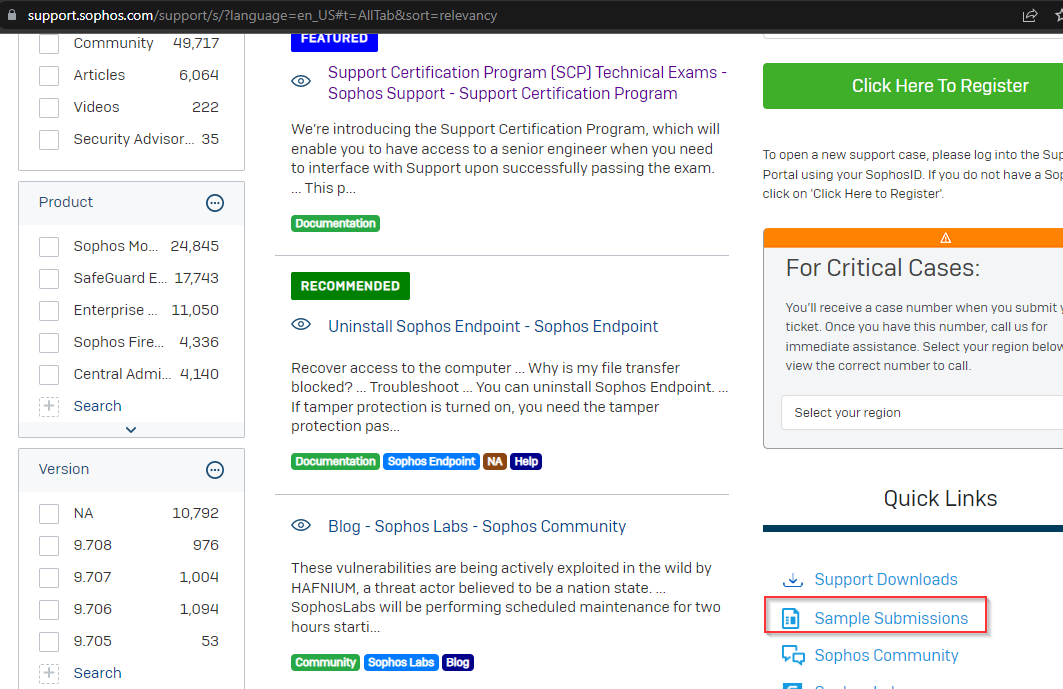Open Sophos Community quick link
This screenshot has width=1063, height=689.
pyautogui.click(x=886, y=655)
